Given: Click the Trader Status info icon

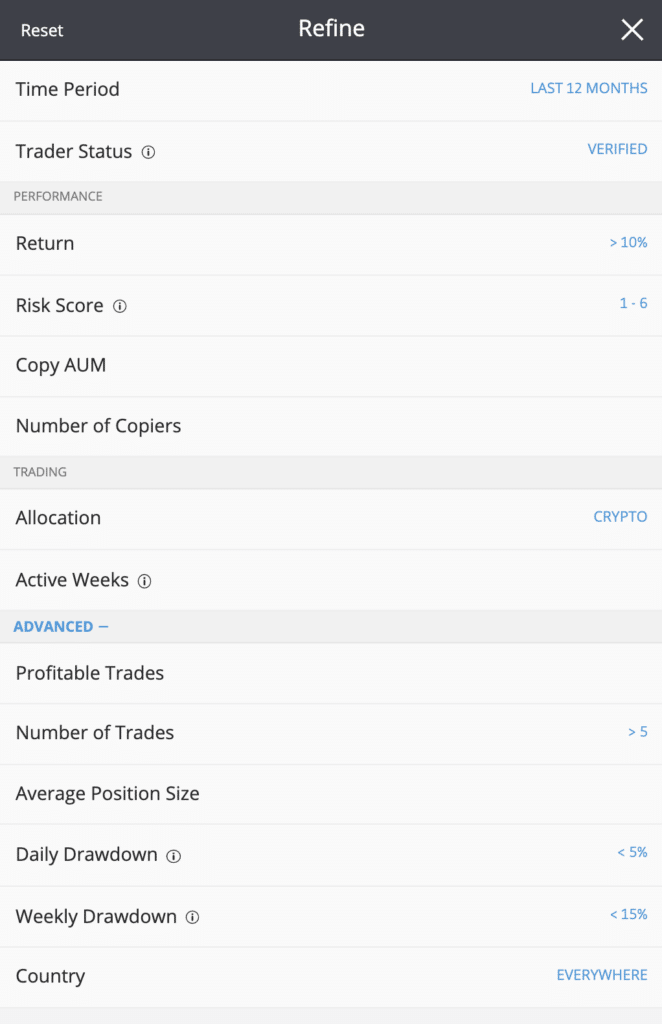Looking at the screenshot, I should (x=148, y=152).
